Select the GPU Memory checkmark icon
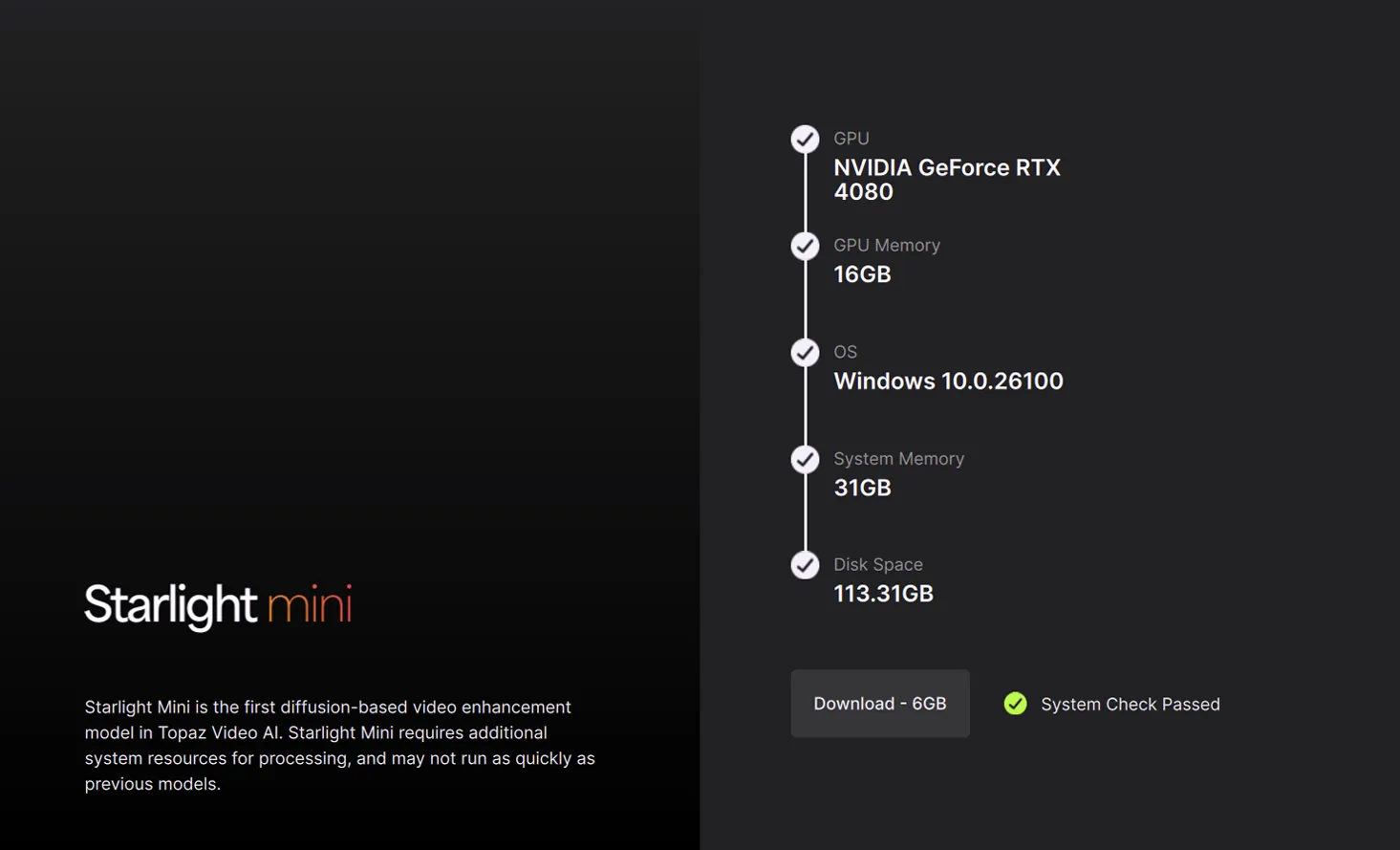The image size is (1400, 850). [805, 247]
